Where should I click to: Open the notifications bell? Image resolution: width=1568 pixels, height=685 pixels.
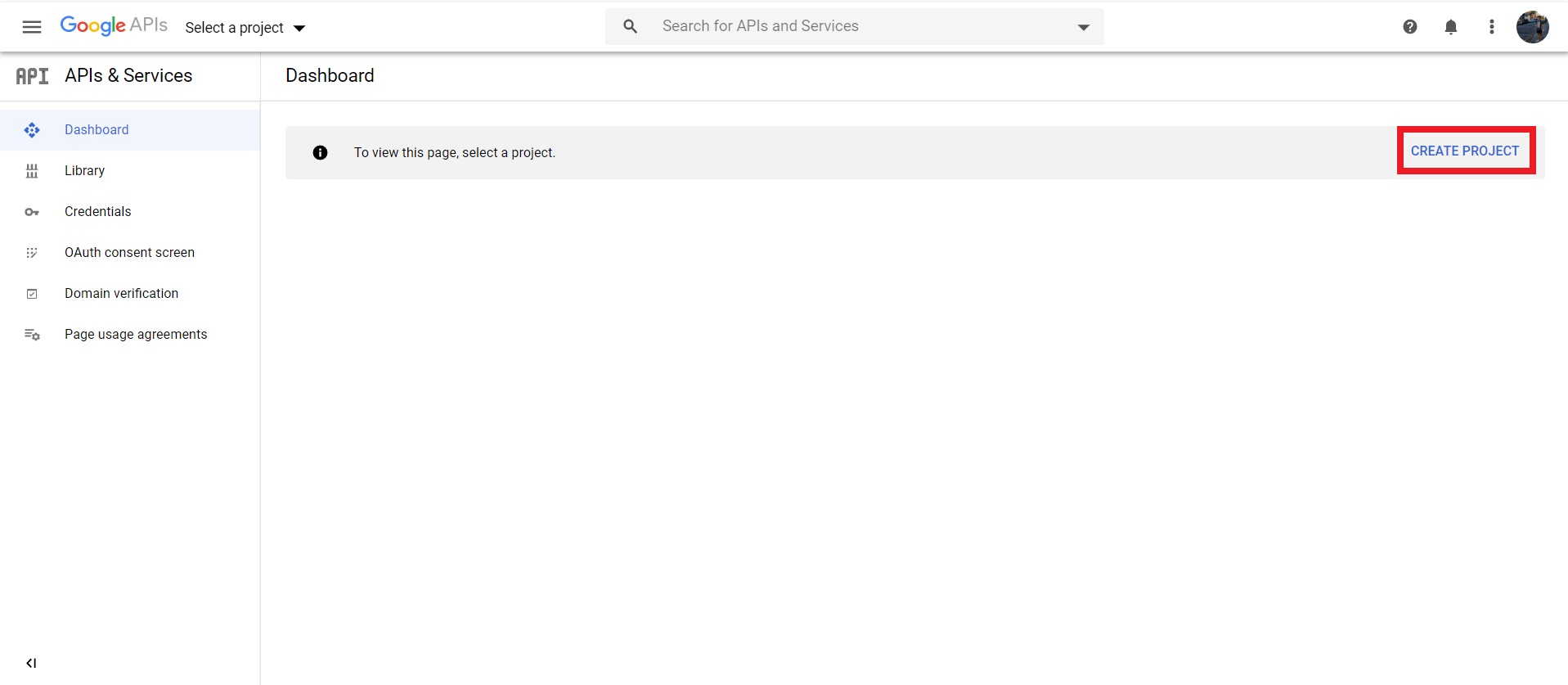click(x=1451, y=27)
